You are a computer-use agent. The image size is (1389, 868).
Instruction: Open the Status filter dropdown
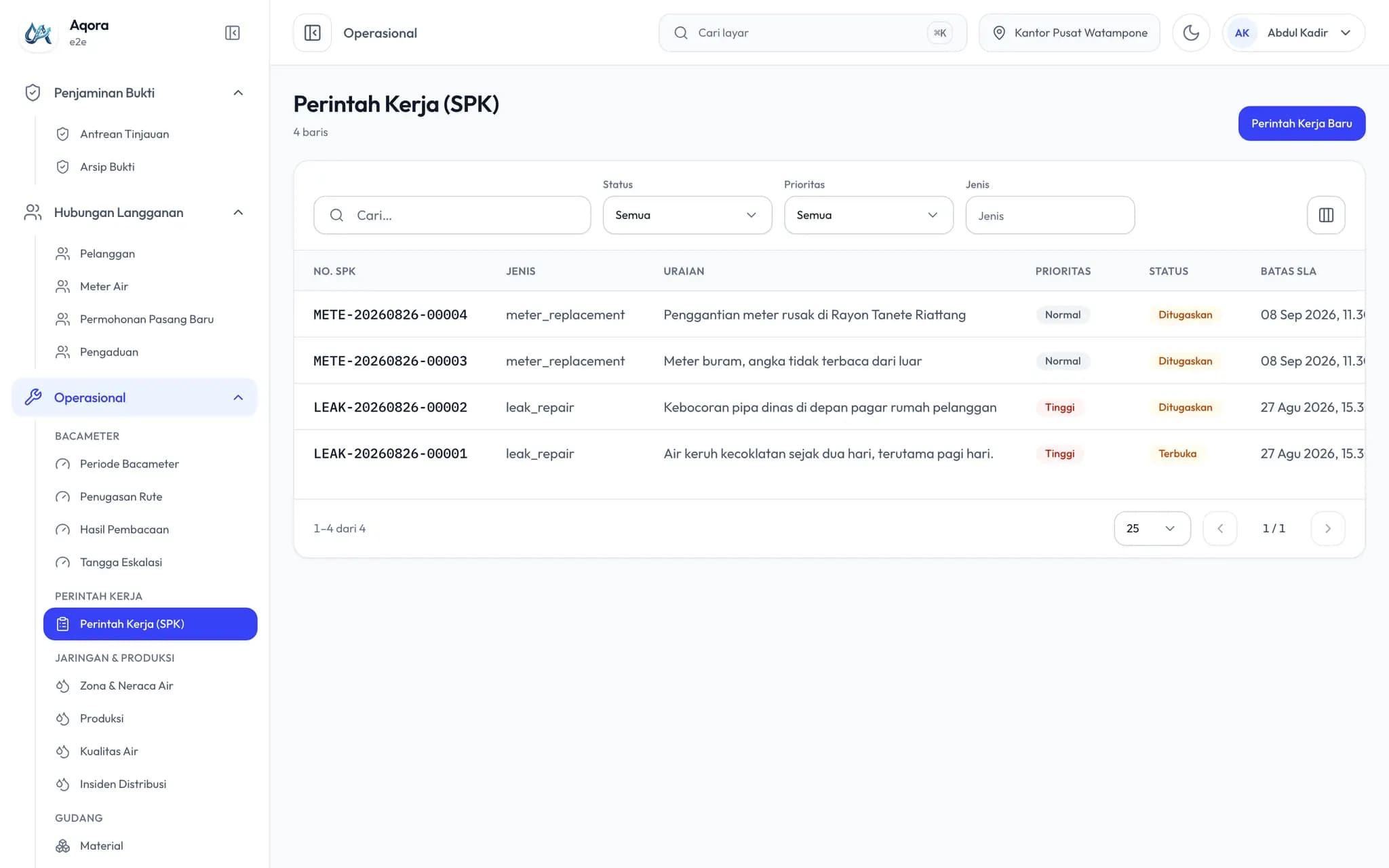687,215
